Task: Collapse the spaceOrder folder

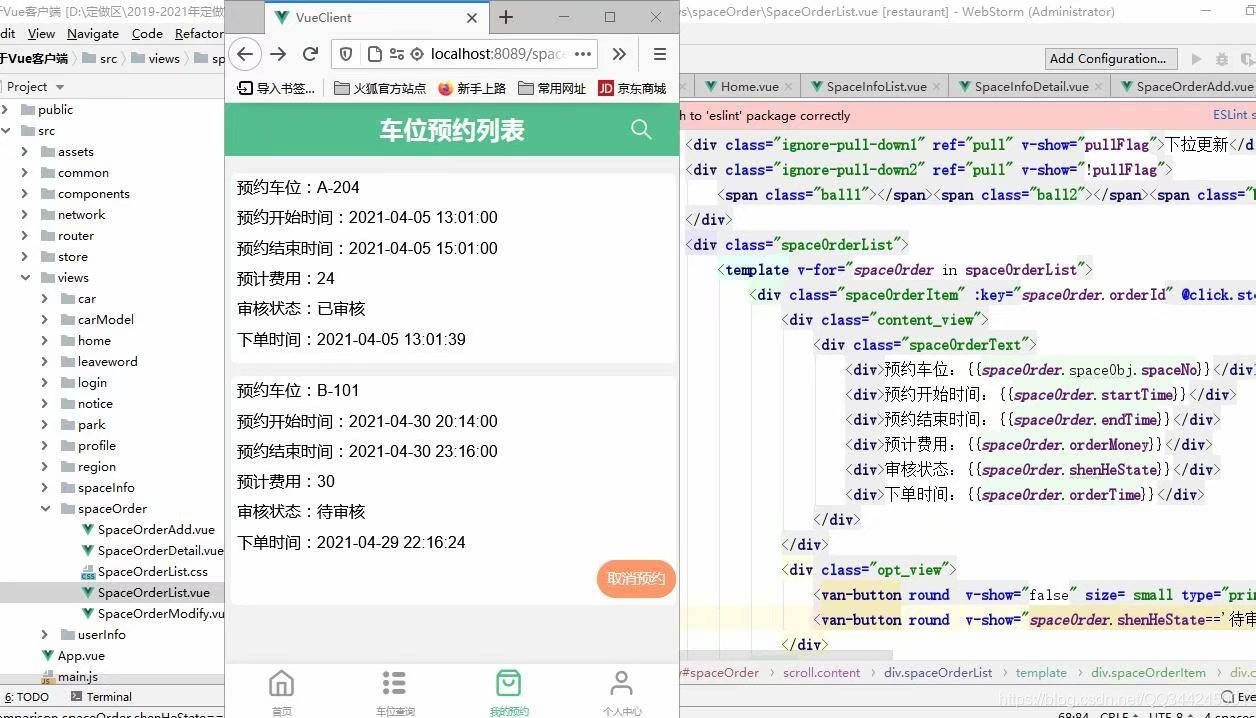Action: (x=44, y=508)
